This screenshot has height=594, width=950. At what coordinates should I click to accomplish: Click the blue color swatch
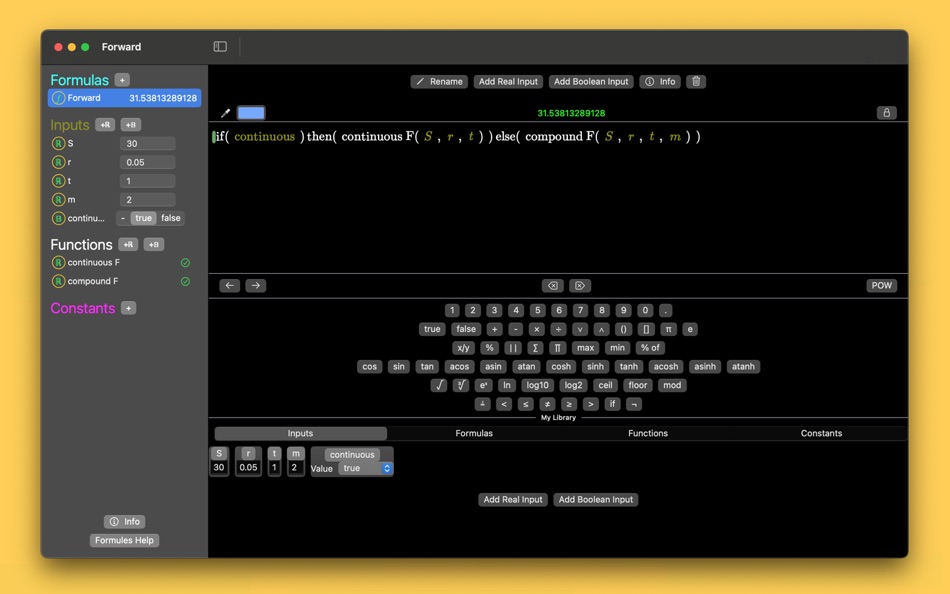(251, 113)
